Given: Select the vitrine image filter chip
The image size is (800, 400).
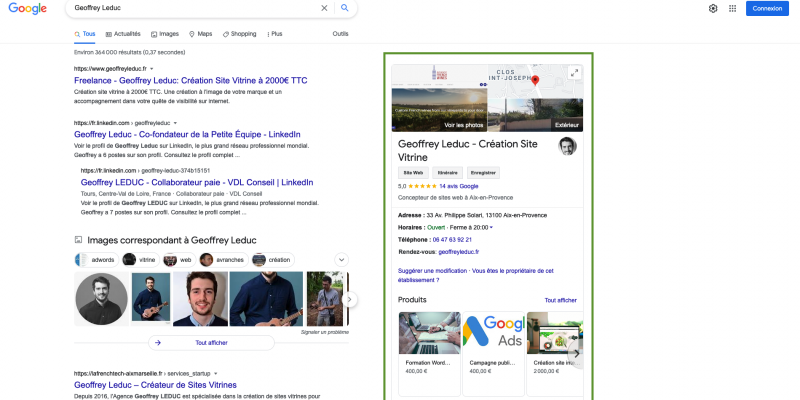Looking at the screenshot, I should [x=141, y=260].
